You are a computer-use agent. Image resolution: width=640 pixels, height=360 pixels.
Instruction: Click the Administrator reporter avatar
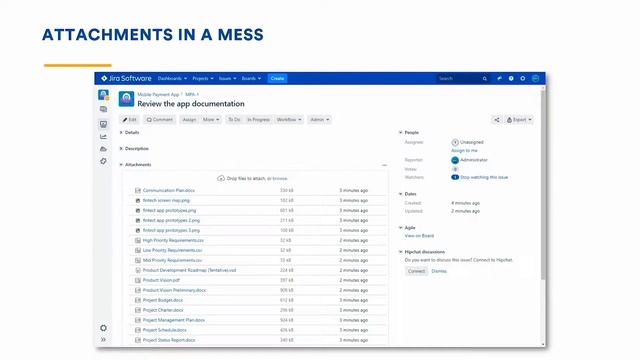[455, 160]
